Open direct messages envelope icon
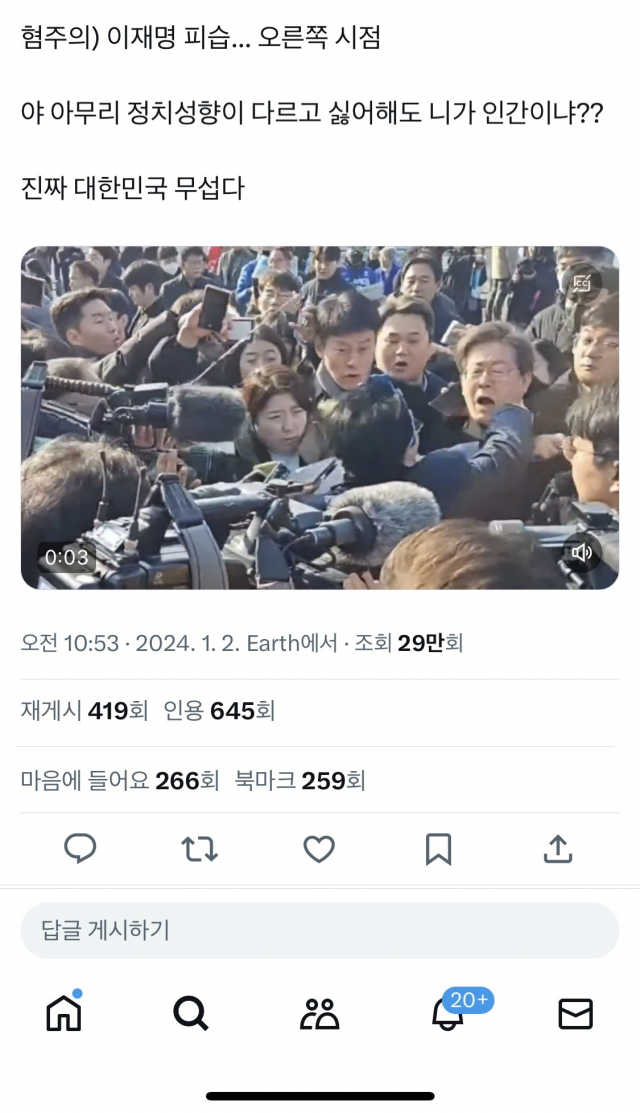Image resolution: width=640 pixels, height=1113 pixels. [x=575, y=1014]
